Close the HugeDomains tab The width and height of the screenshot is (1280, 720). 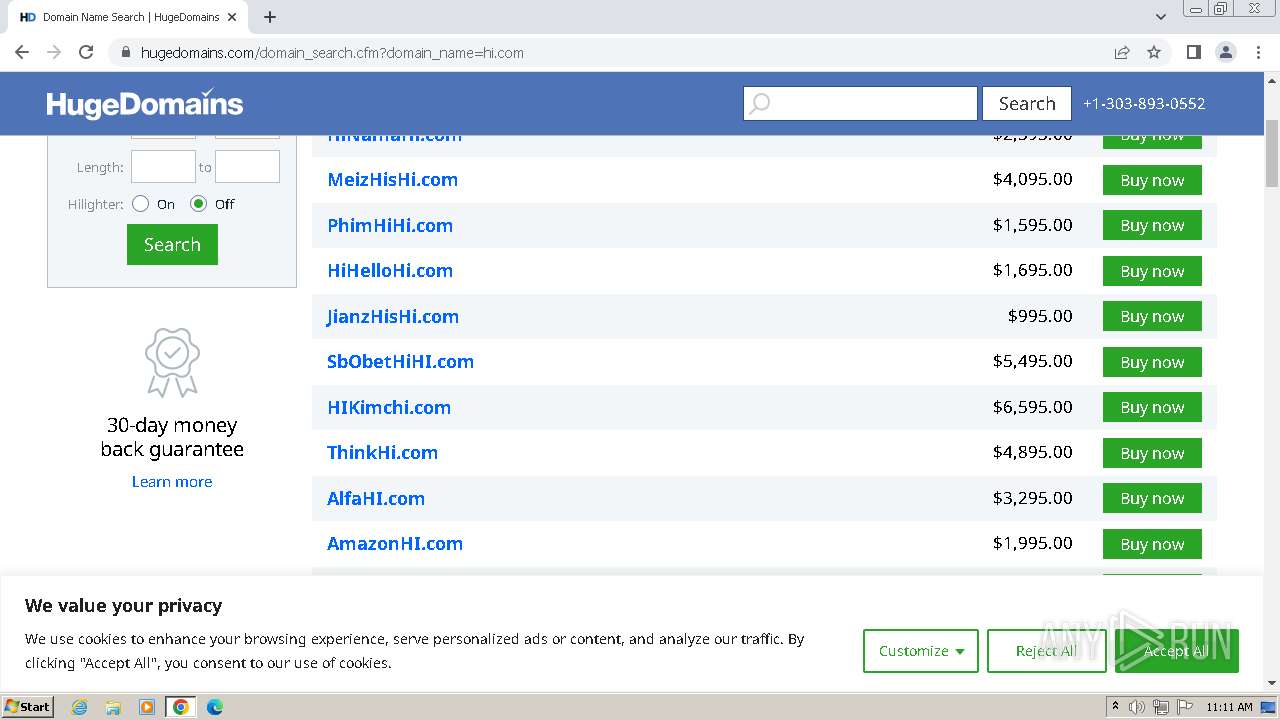[232, 17]
